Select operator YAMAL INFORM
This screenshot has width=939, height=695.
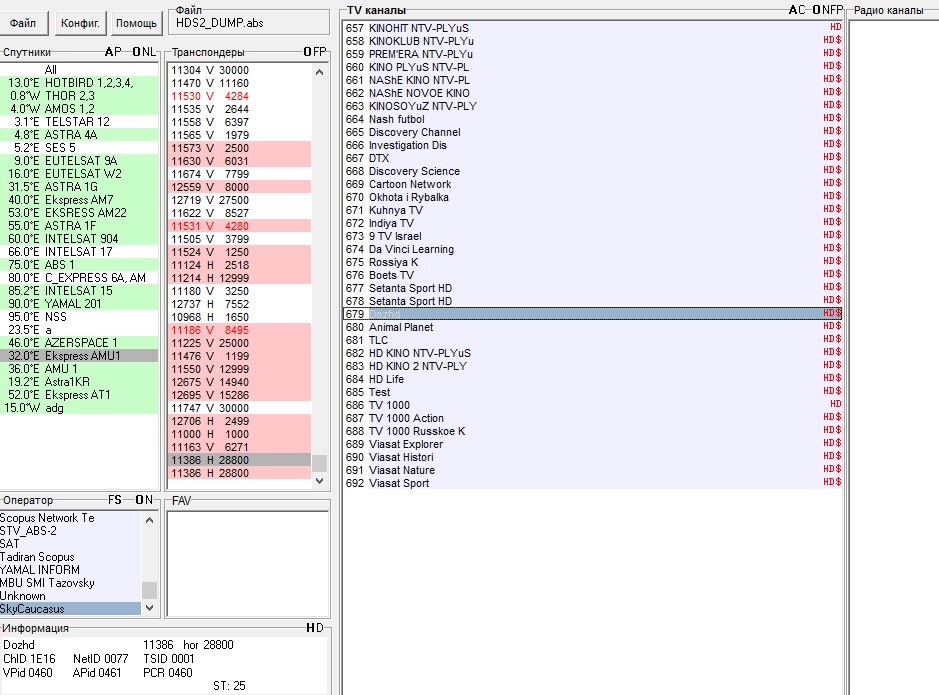coord(71,570)
